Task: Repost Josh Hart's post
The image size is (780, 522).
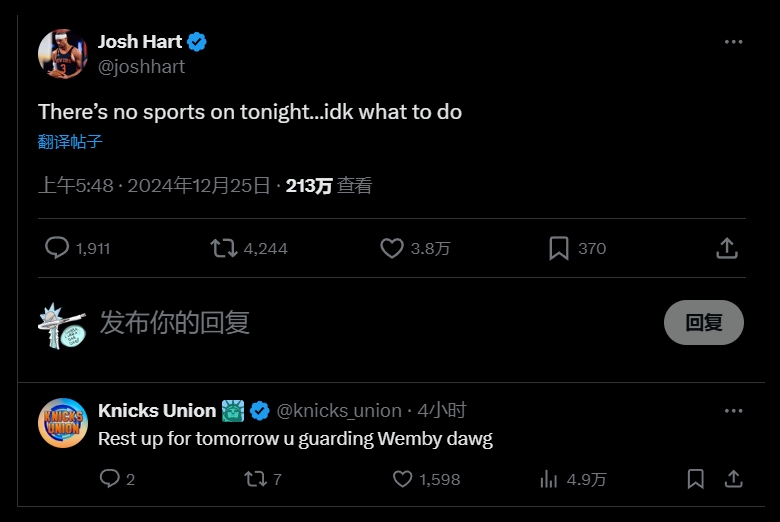Action: tap(224, 248)
